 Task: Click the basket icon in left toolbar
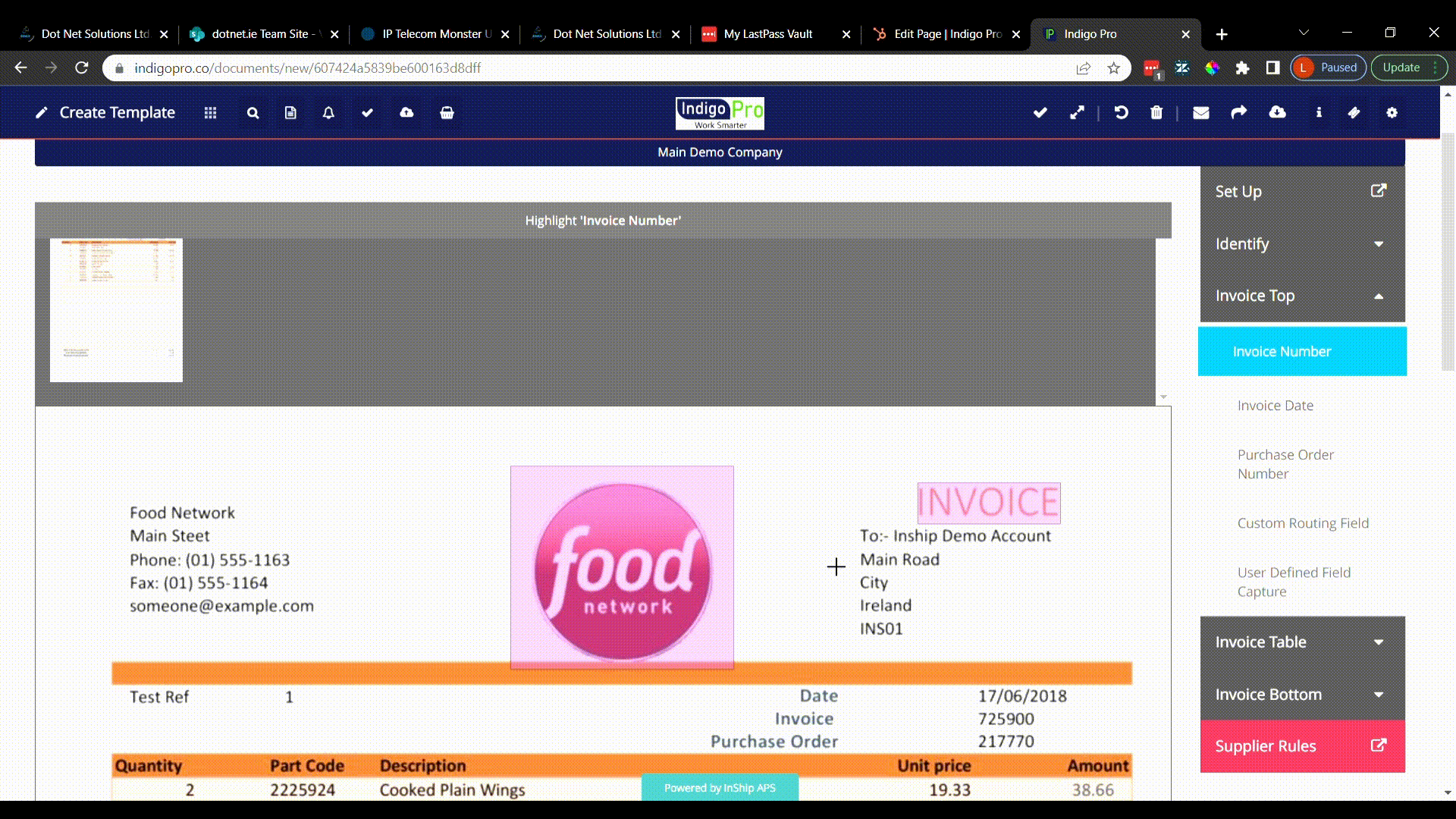click(447, 112)
